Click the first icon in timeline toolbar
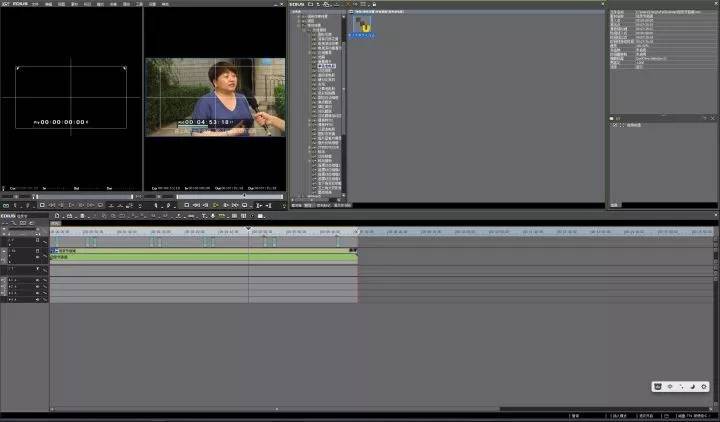 tap(57, 216)
